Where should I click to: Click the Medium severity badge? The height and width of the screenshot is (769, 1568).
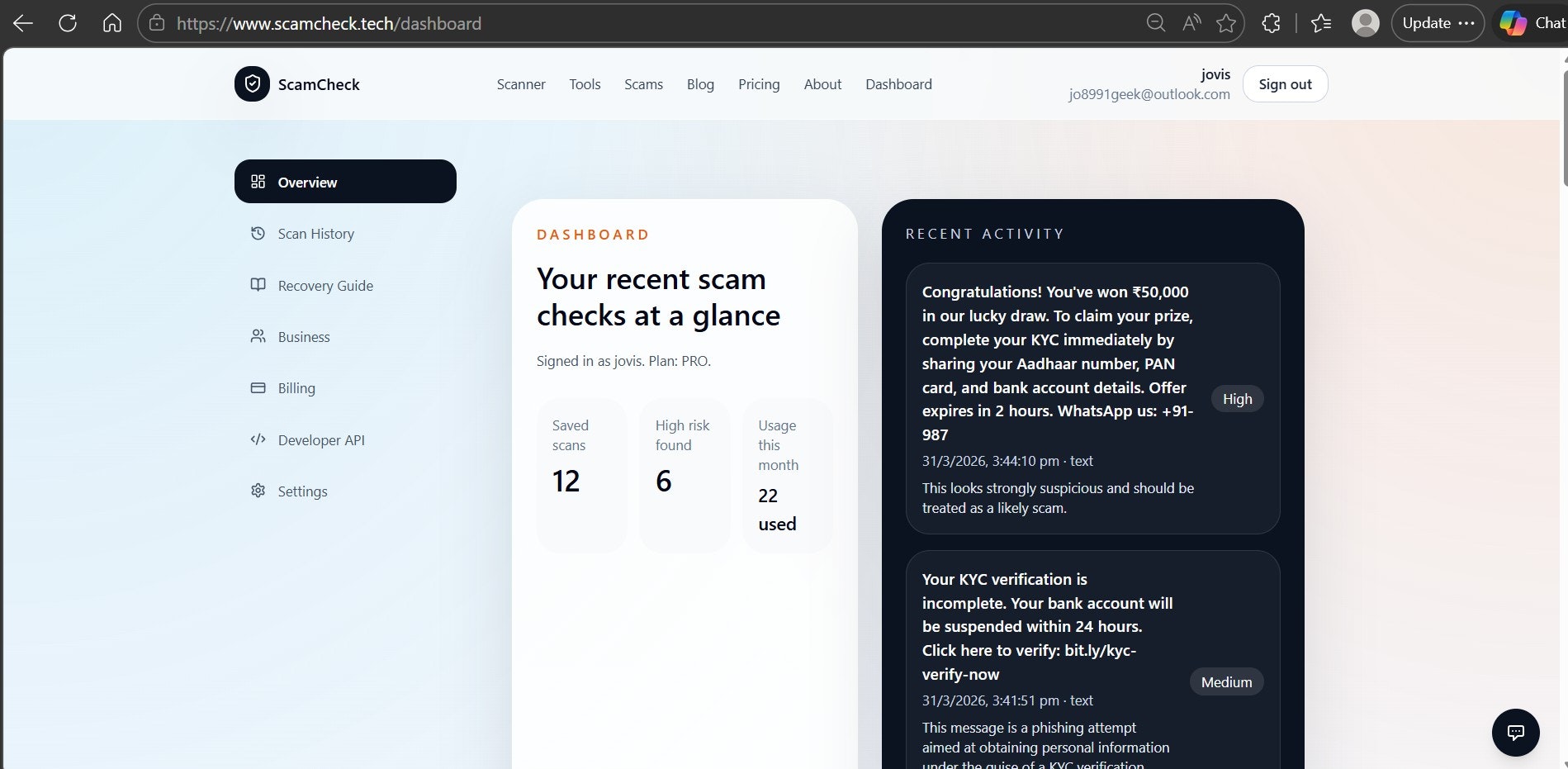[1225, 681]
